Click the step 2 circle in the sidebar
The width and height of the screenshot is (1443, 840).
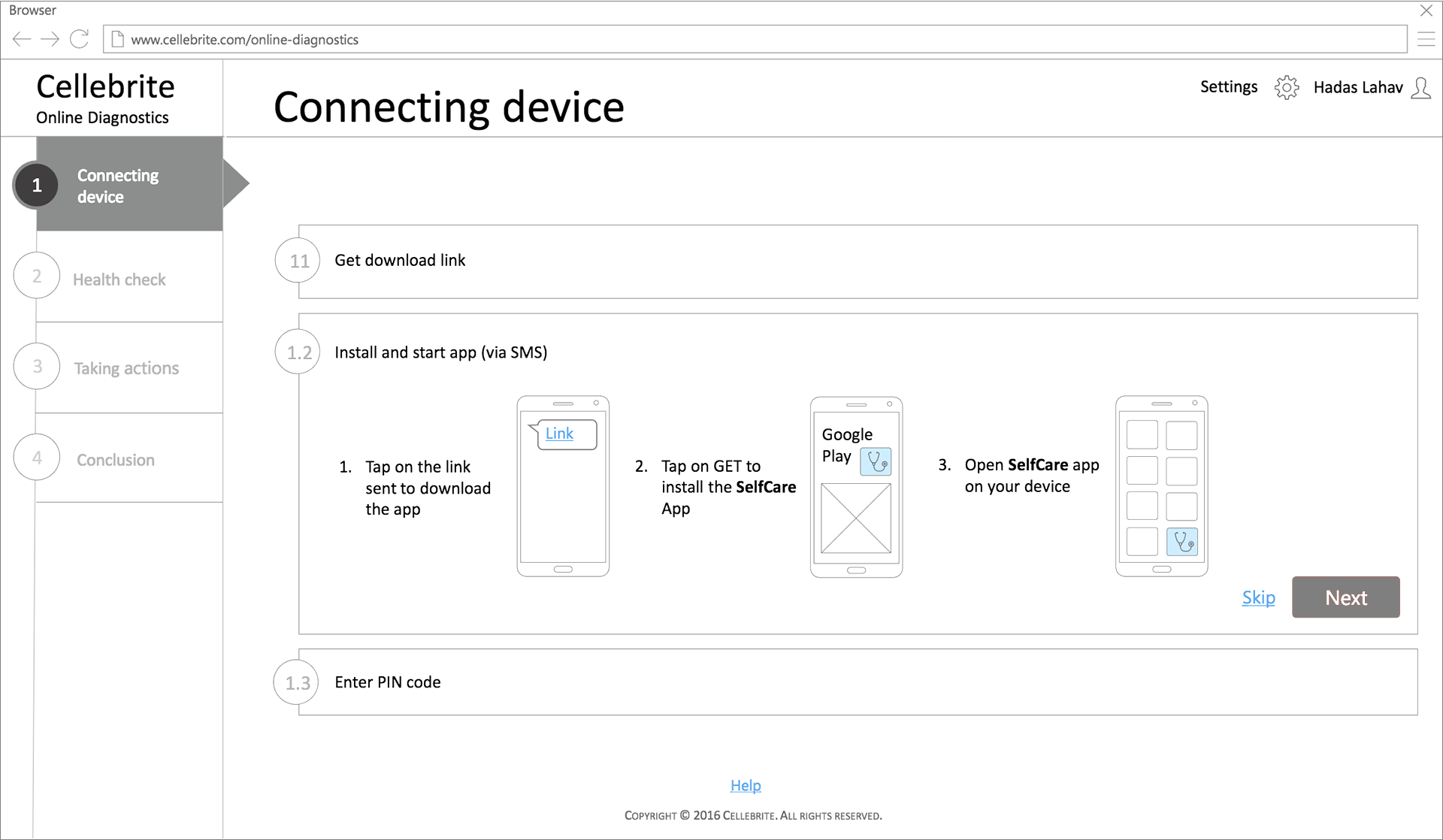coord(36,276)
